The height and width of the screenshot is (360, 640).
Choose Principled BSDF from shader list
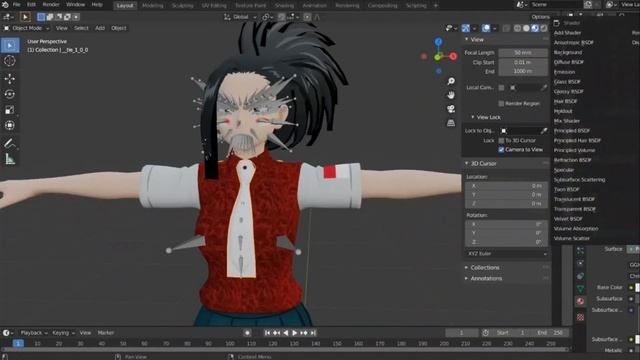tap(572, 131)
